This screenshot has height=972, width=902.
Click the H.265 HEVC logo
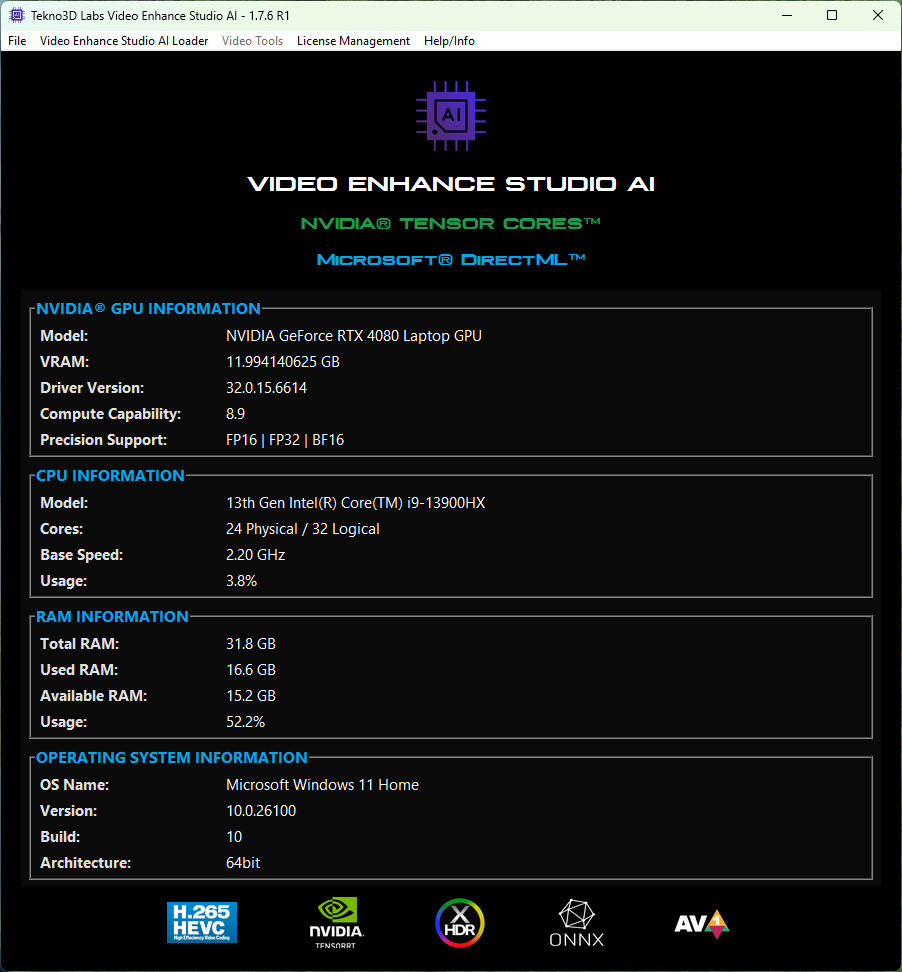coord(202,922)
